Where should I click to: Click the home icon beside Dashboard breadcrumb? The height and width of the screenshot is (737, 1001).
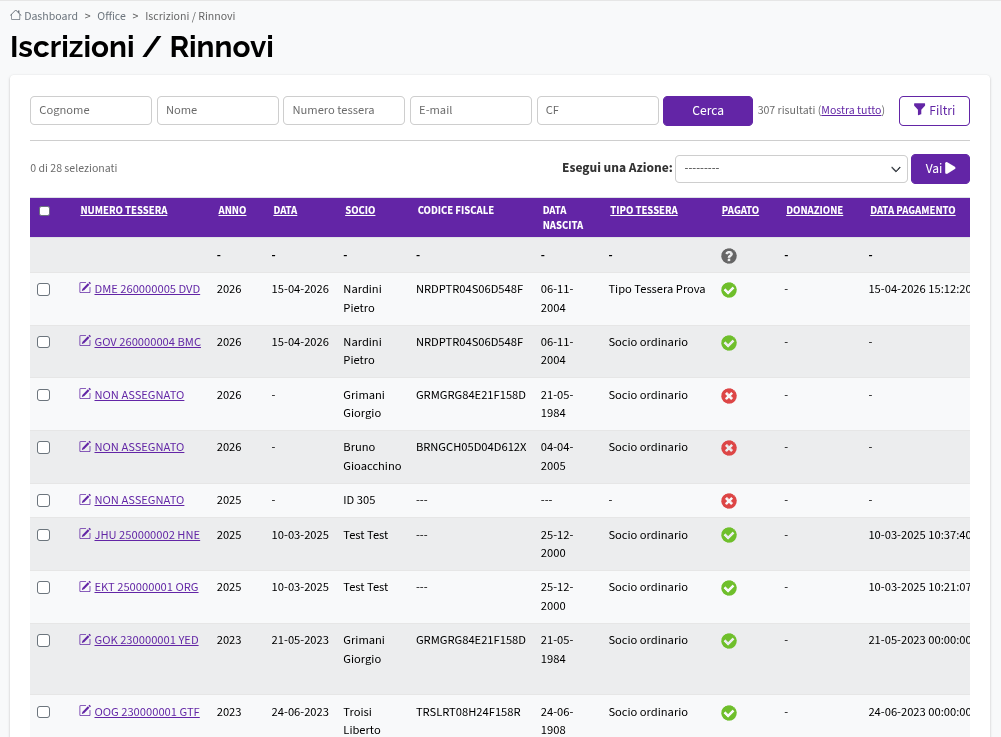tap(16, 15)
